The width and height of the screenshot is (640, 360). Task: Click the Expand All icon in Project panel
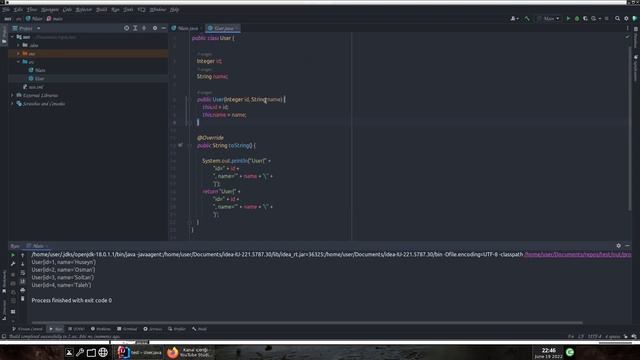(135, 28)
